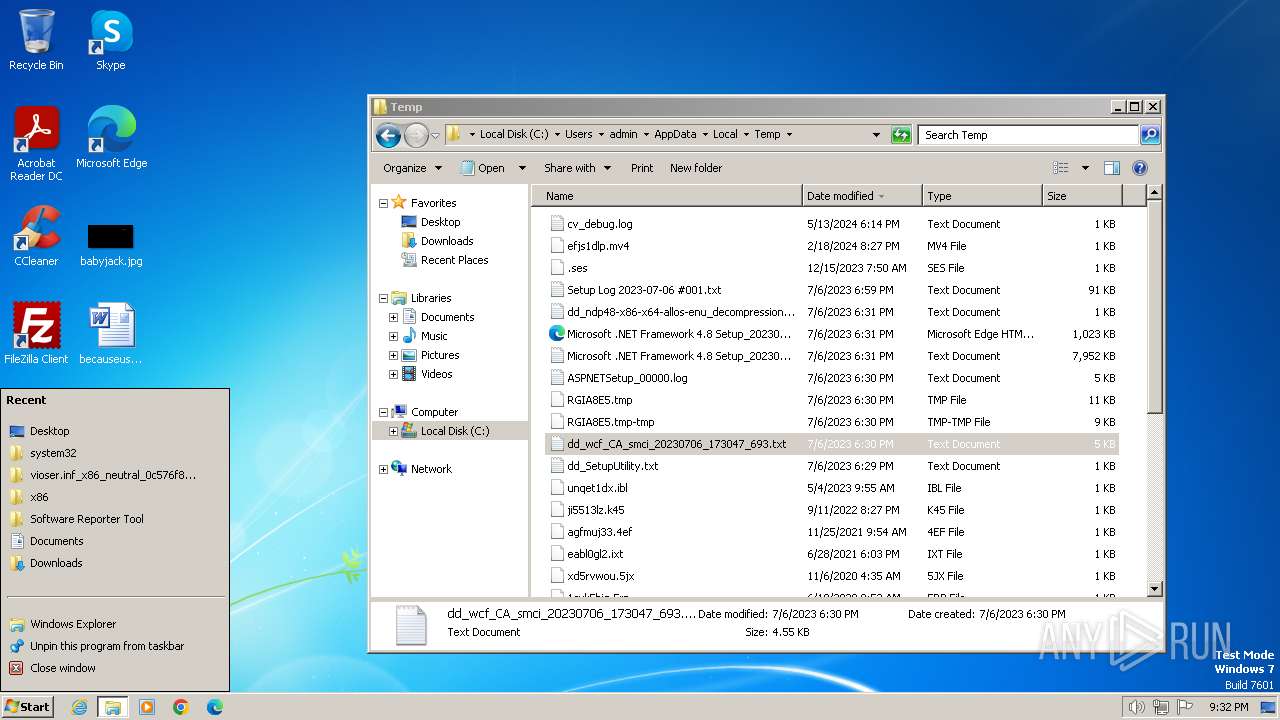The image size is (1280, 720).
Task: Click the green Refresh button beside address bar
Action: 901,135
